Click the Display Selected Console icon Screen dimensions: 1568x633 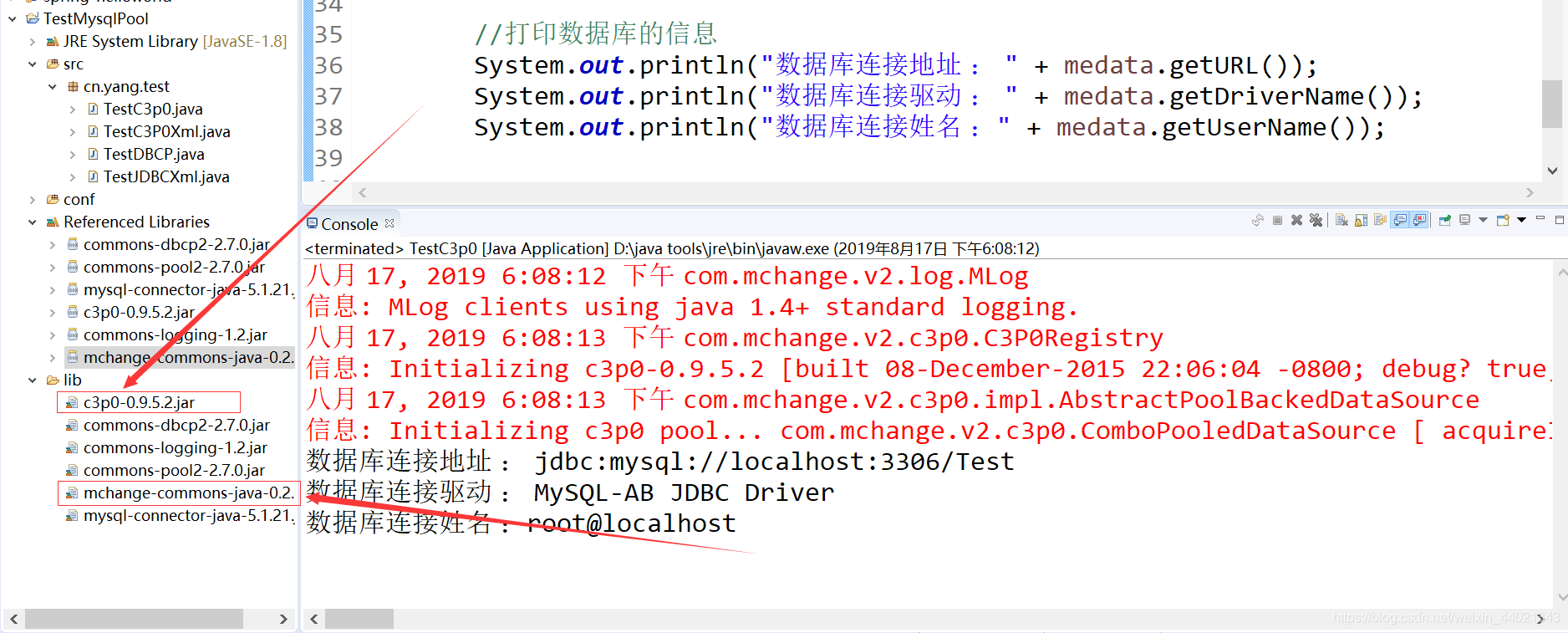[x=1464, y=220]
